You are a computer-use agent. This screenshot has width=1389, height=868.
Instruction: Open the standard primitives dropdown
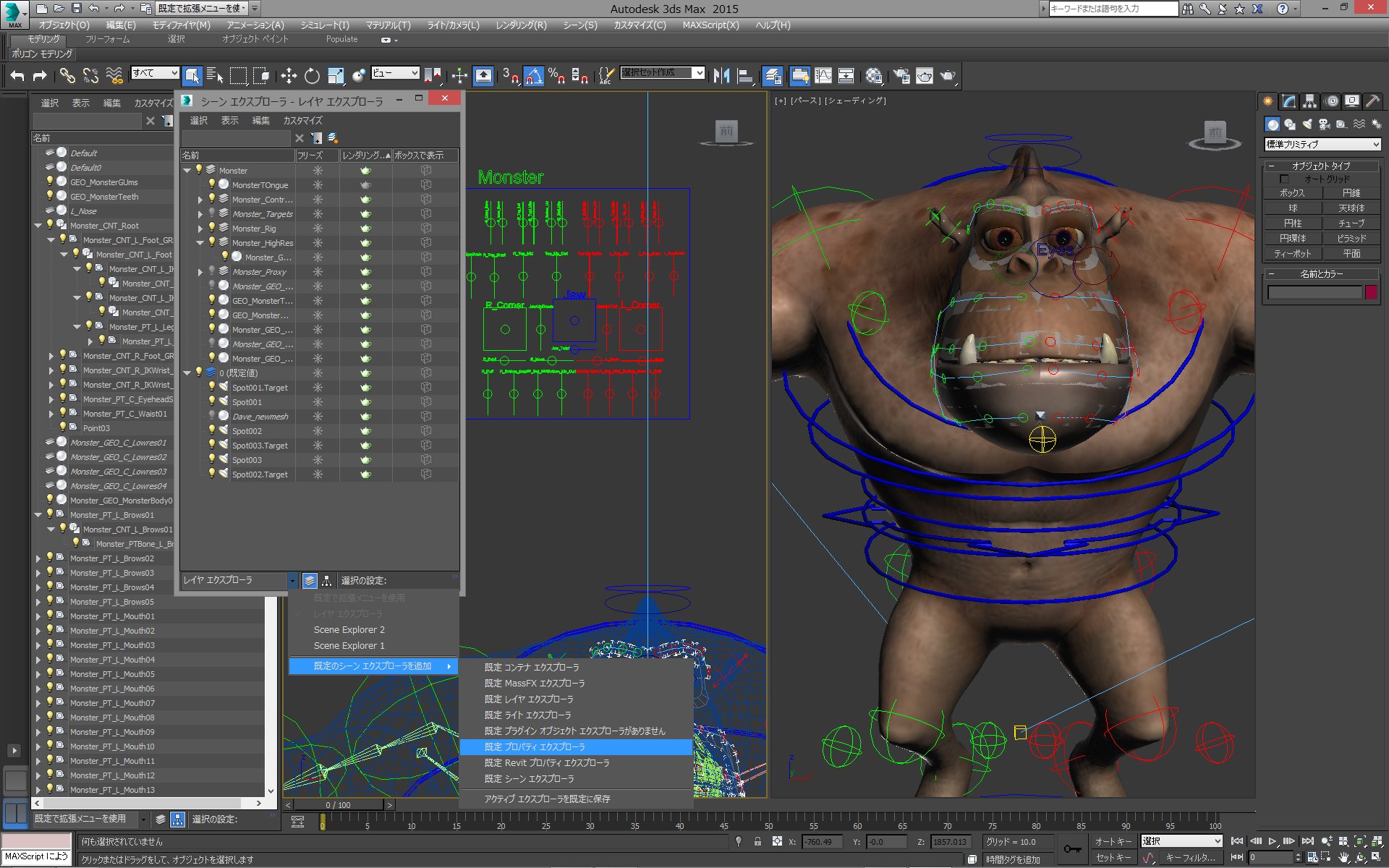point(1322,145)
